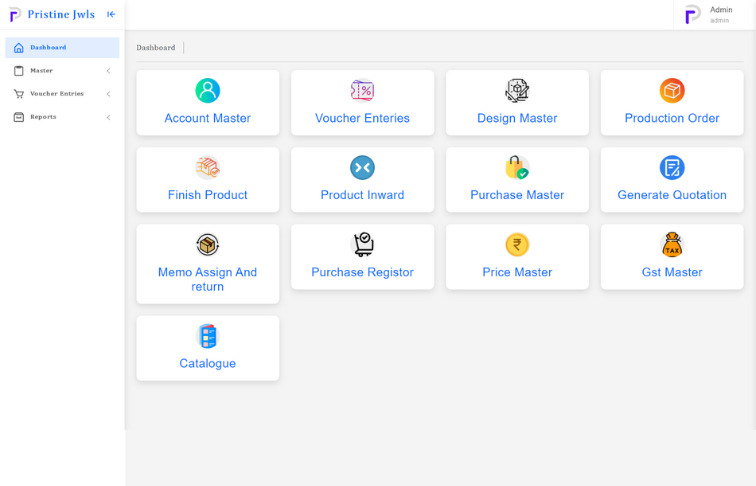Click the Dashboard breadcrumb label
756x486 pixels.
click(x=156, y=48)
